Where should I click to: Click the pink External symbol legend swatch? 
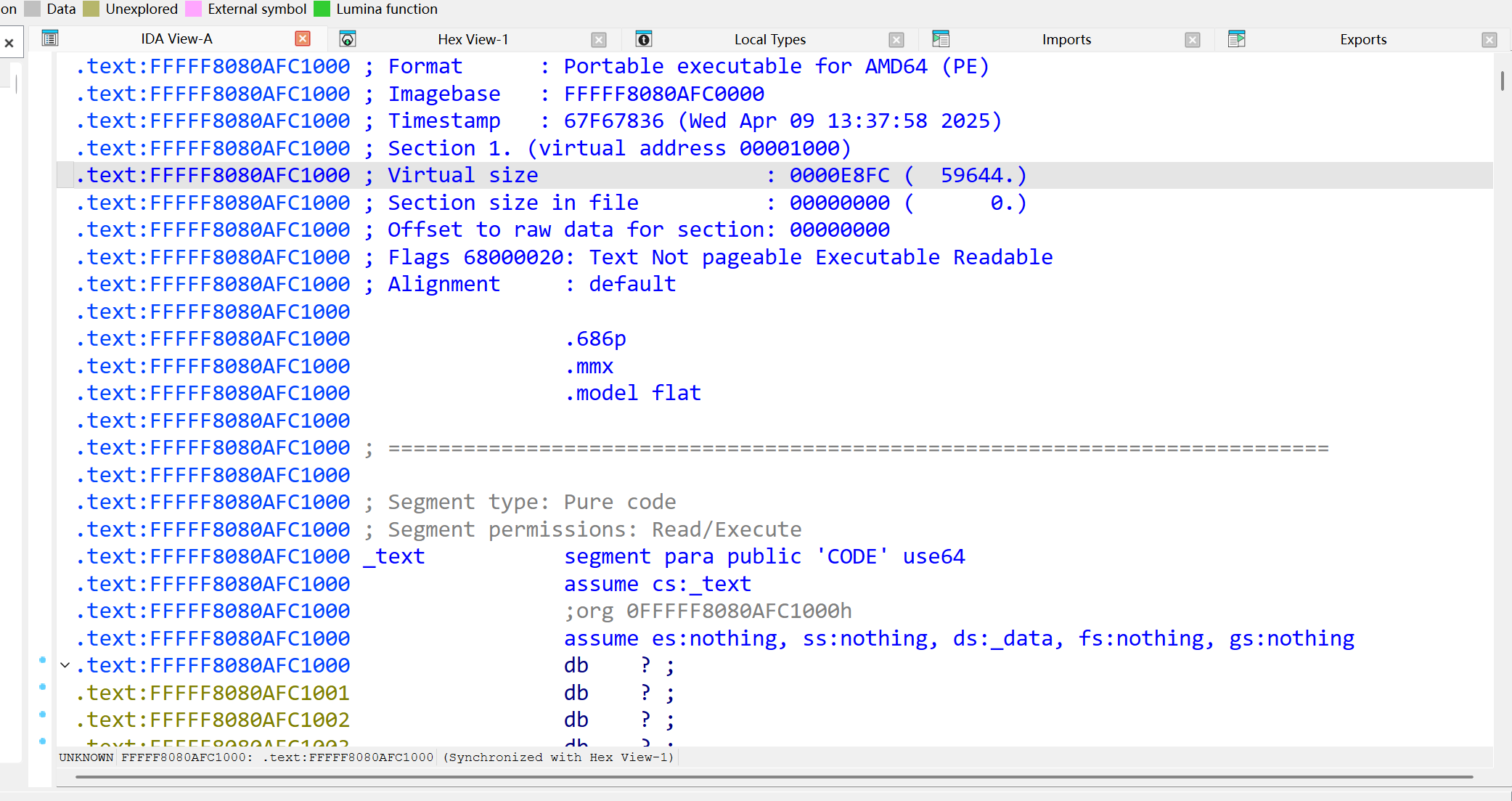click(194, 9)
